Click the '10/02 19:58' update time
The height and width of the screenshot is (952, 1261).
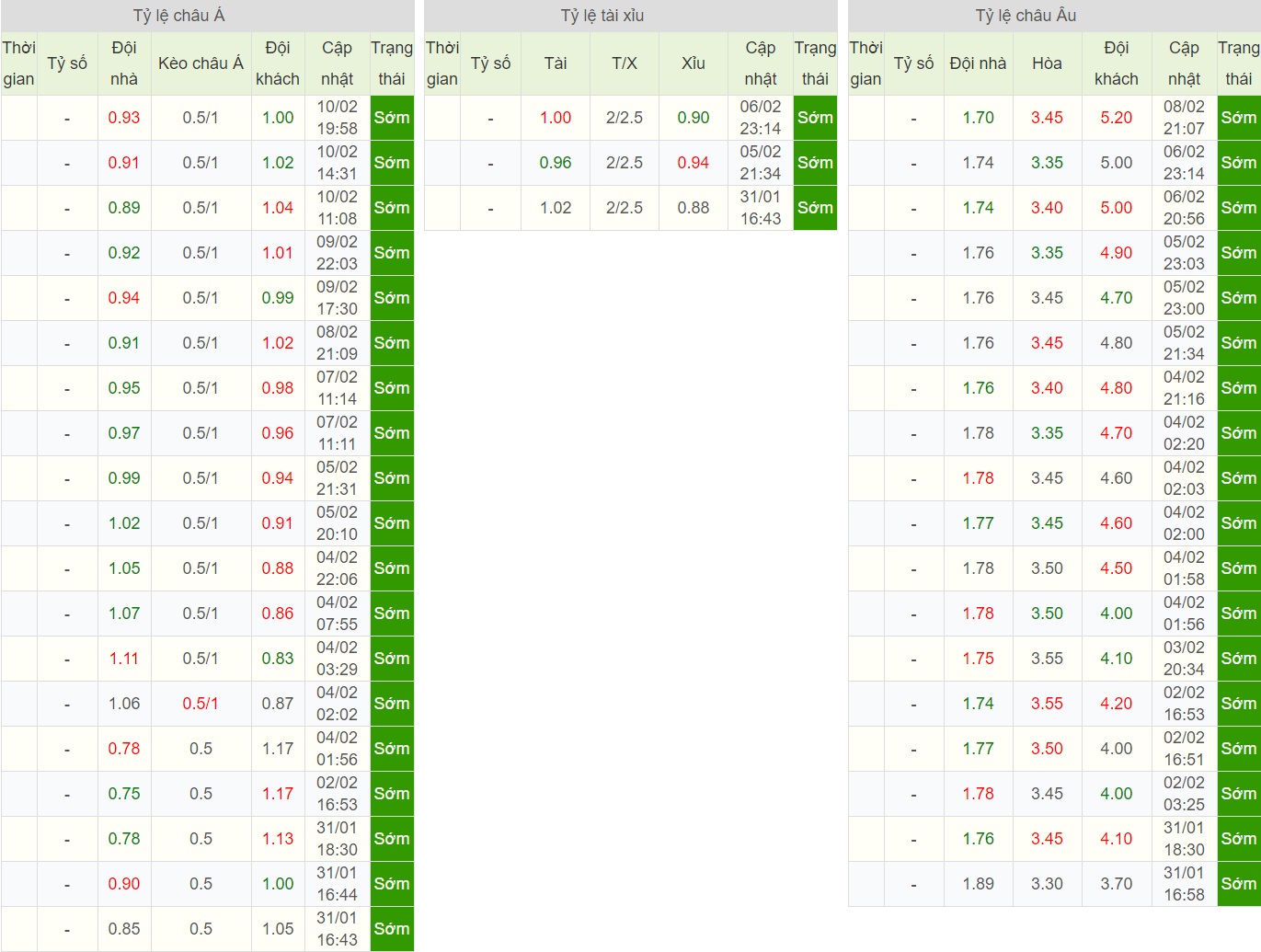(x=337, y=118)
